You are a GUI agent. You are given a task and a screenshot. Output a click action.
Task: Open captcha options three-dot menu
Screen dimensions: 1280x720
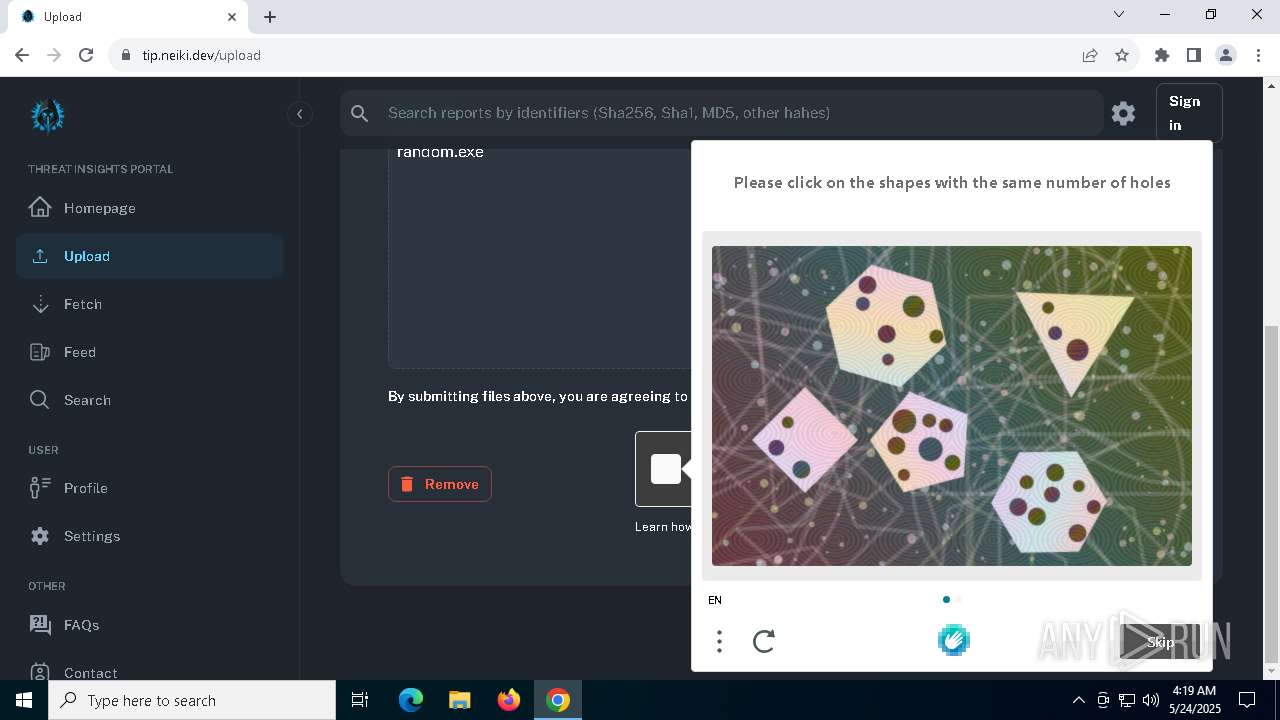[719, 641]
